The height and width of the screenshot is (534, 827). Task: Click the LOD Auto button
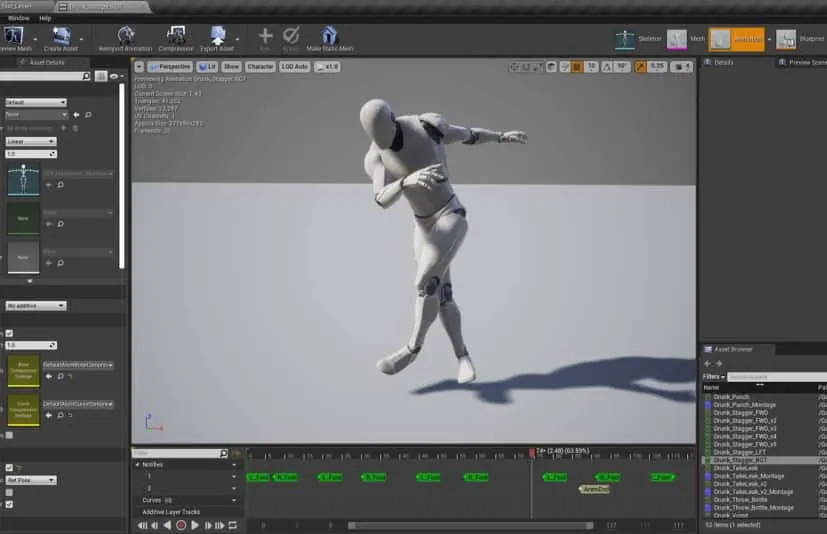[x=294, y=67]
